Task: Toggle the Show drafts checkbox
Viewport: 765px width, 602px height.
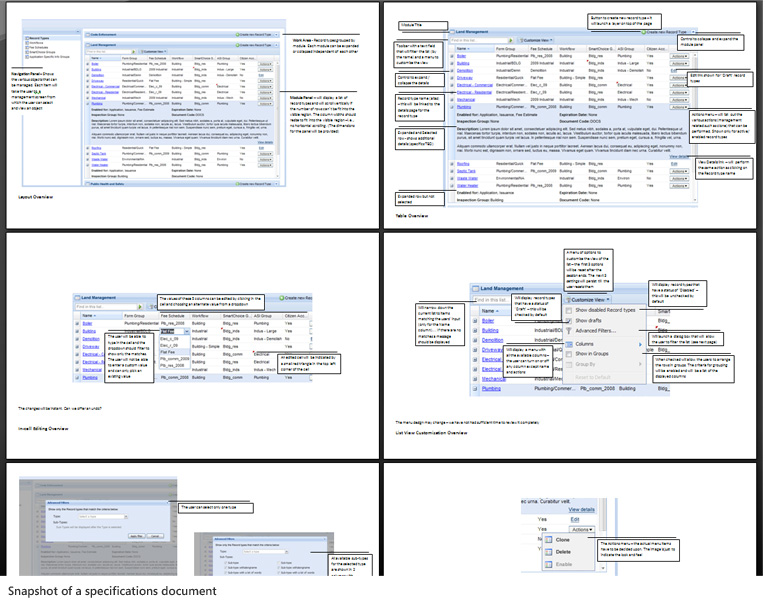Action: click(569, 321)
